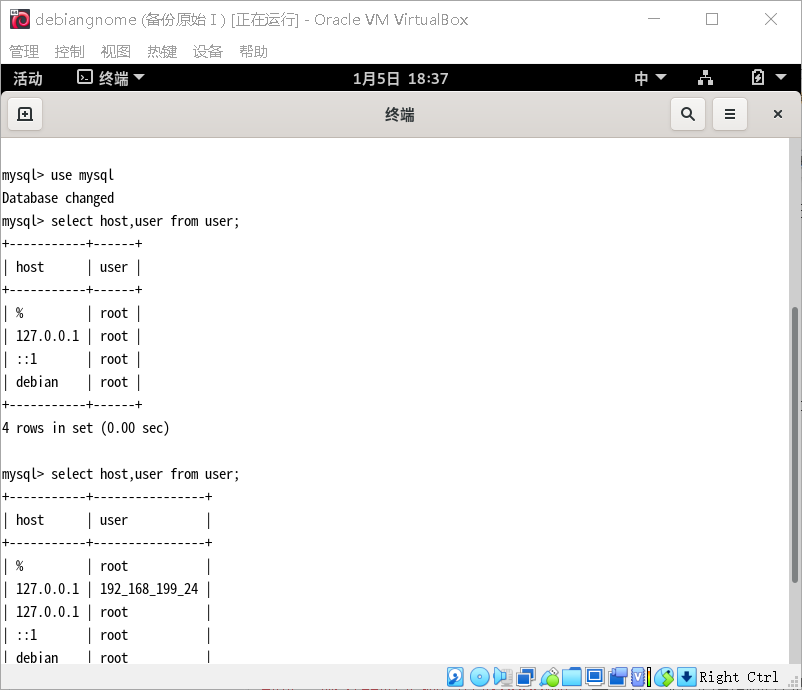Minimize the VirtualBox window

pyautogui.click(x=654, y=19)
